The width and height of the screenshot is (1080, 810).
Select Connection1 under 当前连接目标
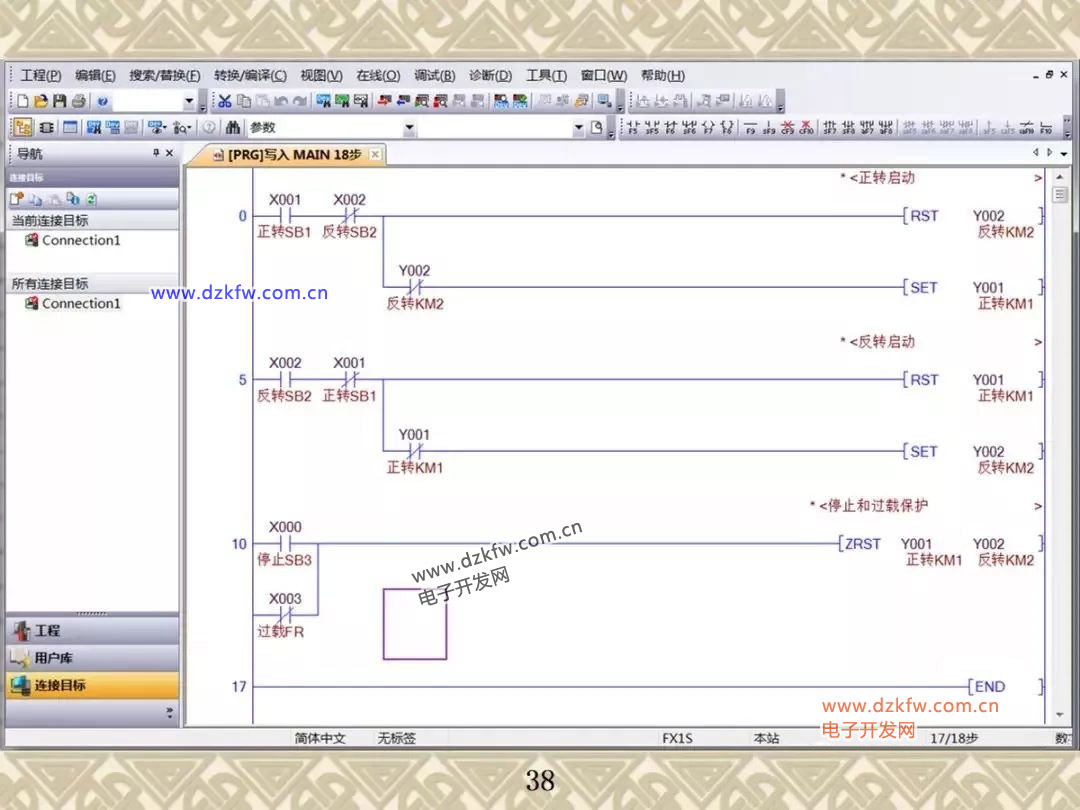click(80, 241)
